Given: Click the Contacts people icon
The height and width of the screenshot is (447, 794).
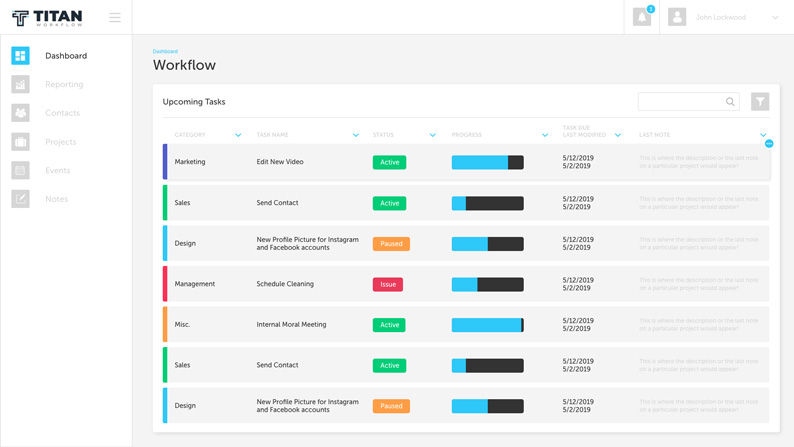Looking at the screenshot, I should click(x=20, y=113).
